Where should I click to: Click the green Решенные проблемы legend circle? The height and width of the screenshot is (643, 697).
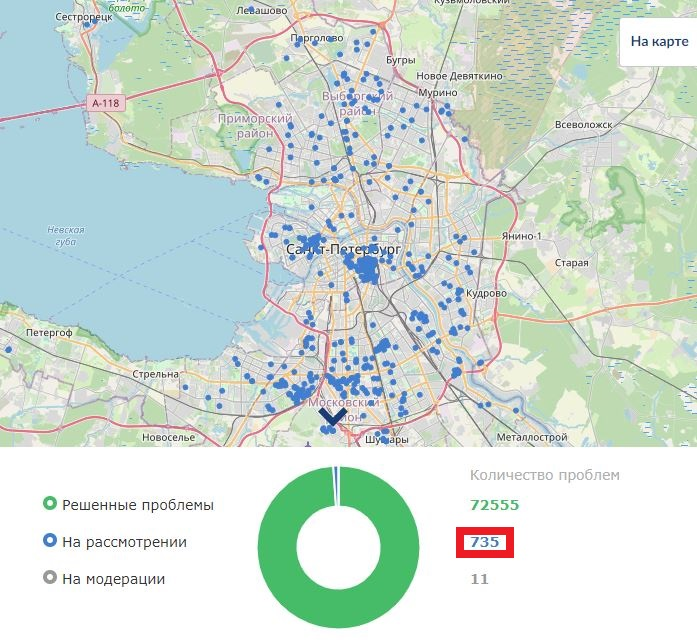pos(50,503)
